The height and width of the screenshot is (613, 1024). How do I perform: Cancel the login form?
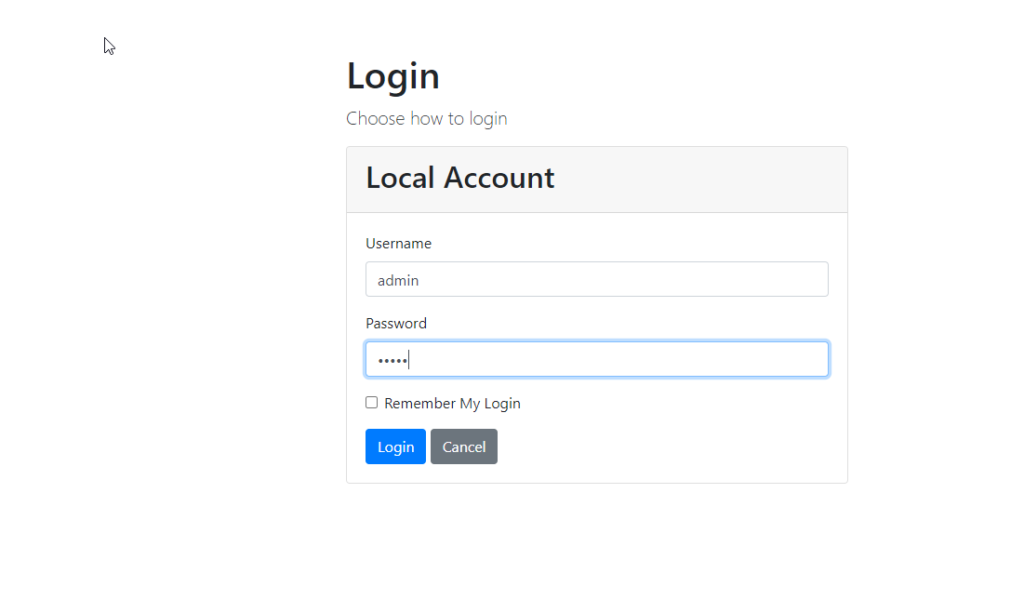pyautogui.click(x=464, y=447)
